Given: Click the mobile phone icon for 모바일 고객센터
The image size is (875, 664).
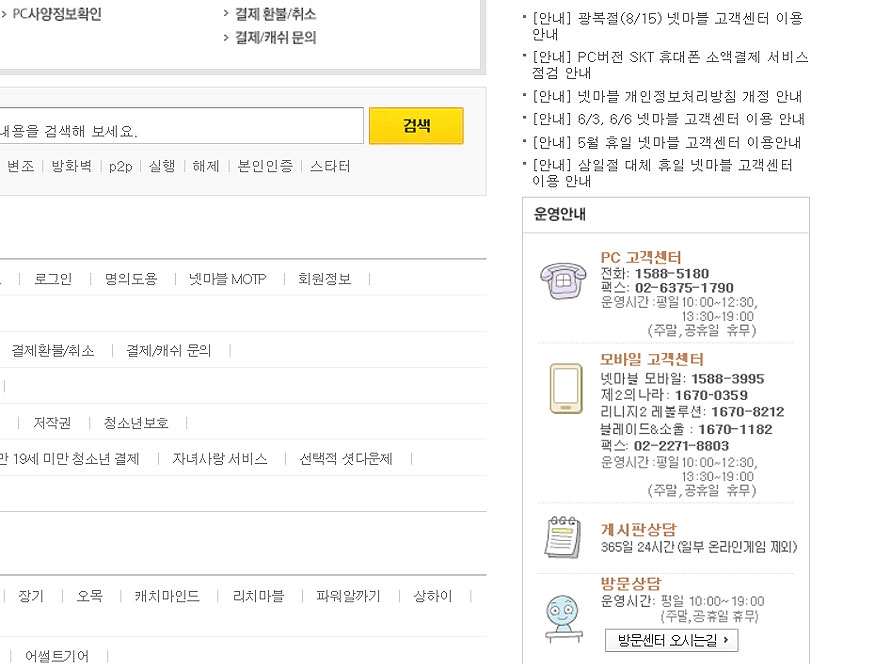Looking at the screenshot, I should (565, 389).
